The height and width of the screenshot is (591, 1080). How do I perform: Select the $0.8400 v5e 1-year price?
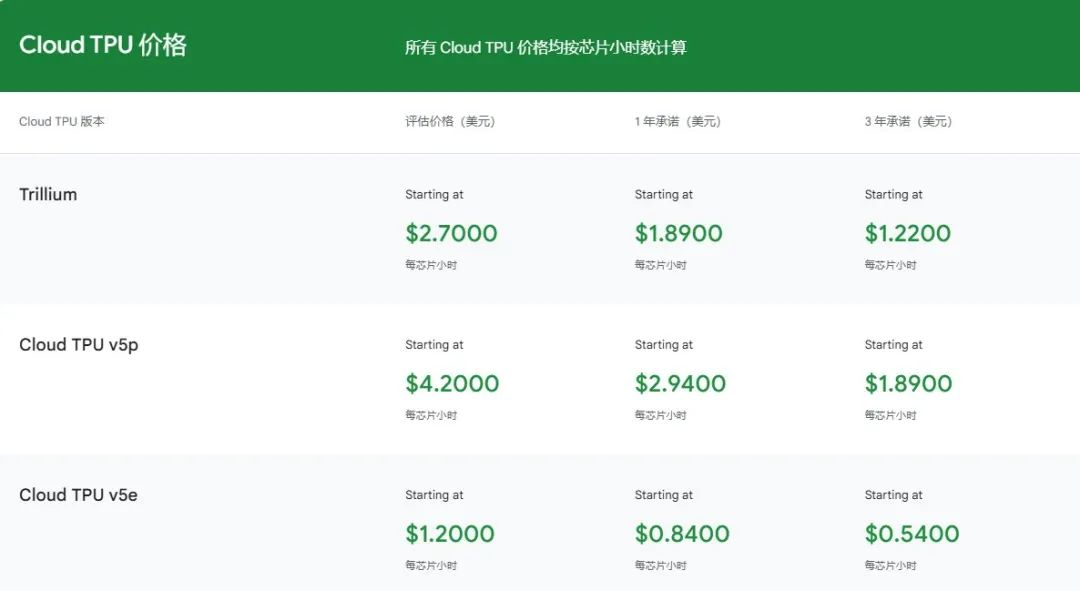pyautogui.click(x=682, y=534)
